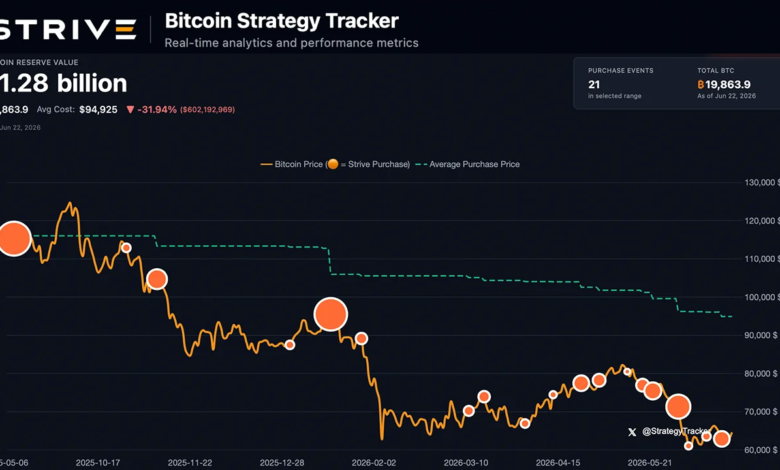
Task: Click the last purchase bubble near $63,000
Action: pos(722,439)
